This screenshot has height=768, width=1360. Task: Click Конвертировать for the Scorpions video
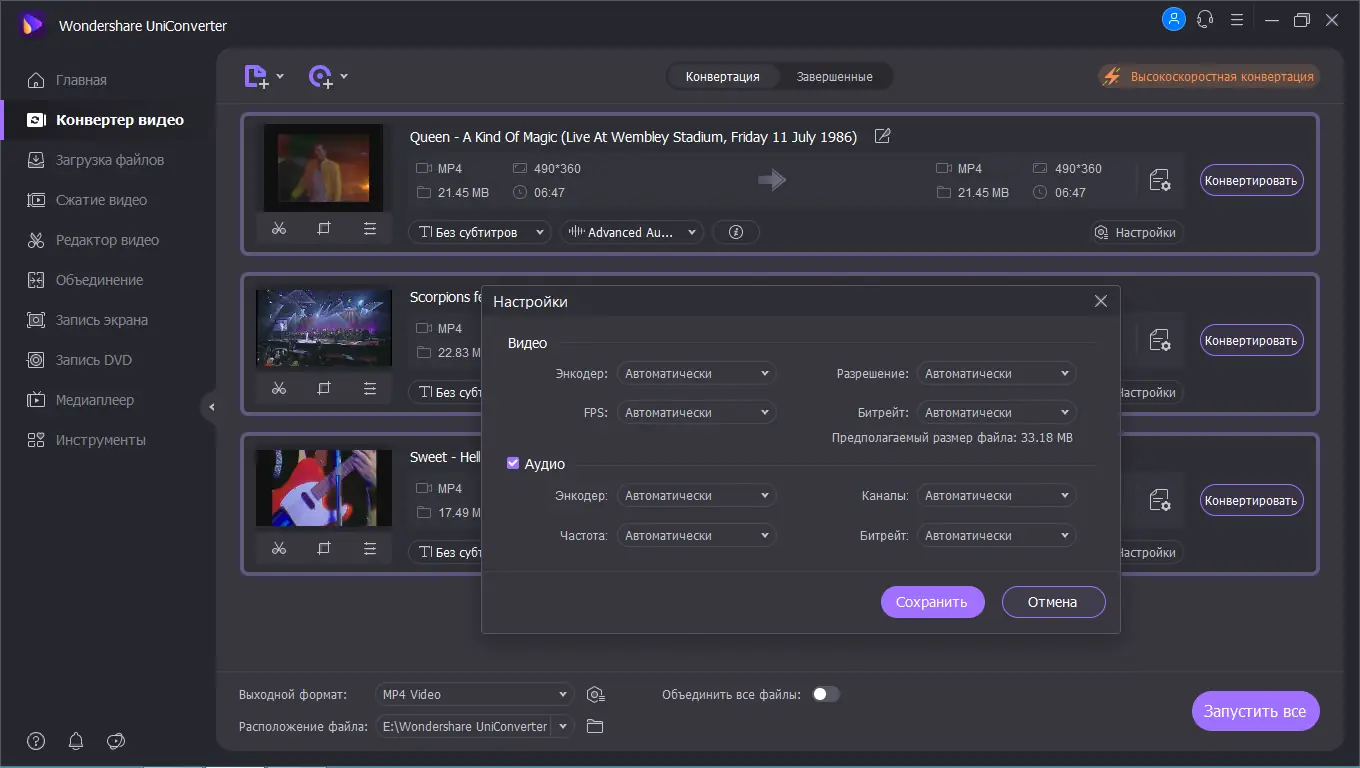point(1251,340)
